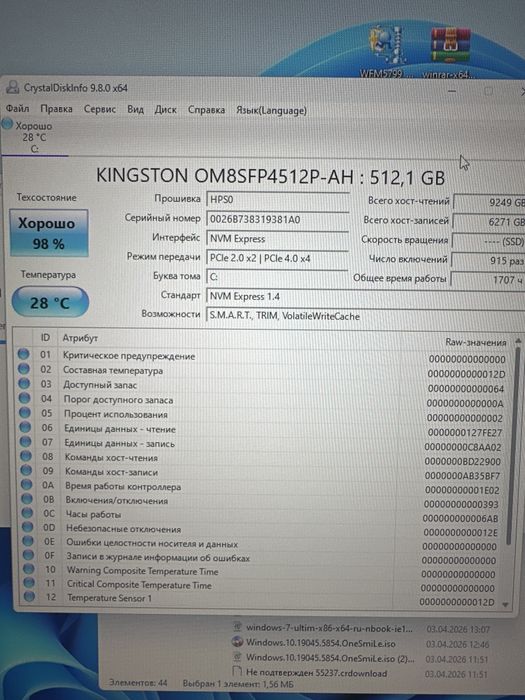This screenshot has height=700, width=525.
Task: Select attribute text Небезопасные отключения
Action: click(x=124, y=529)
